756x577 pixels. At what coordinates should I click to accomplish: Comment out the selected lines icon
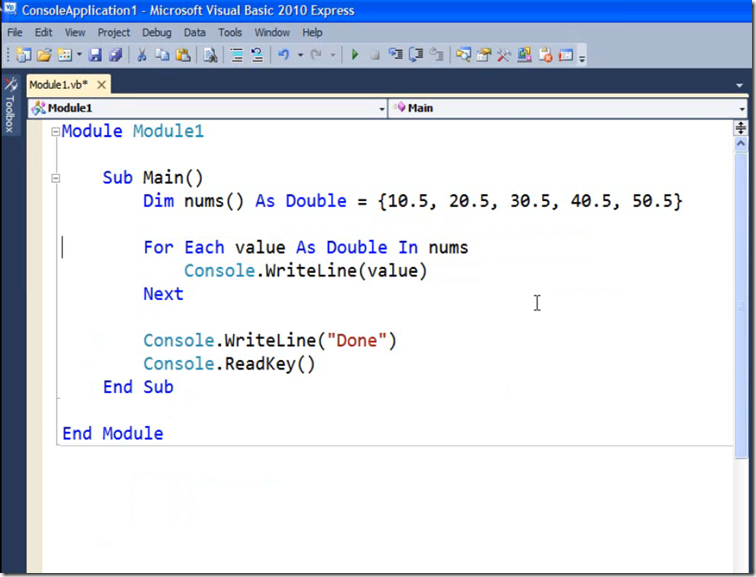[x=236, y=55]
